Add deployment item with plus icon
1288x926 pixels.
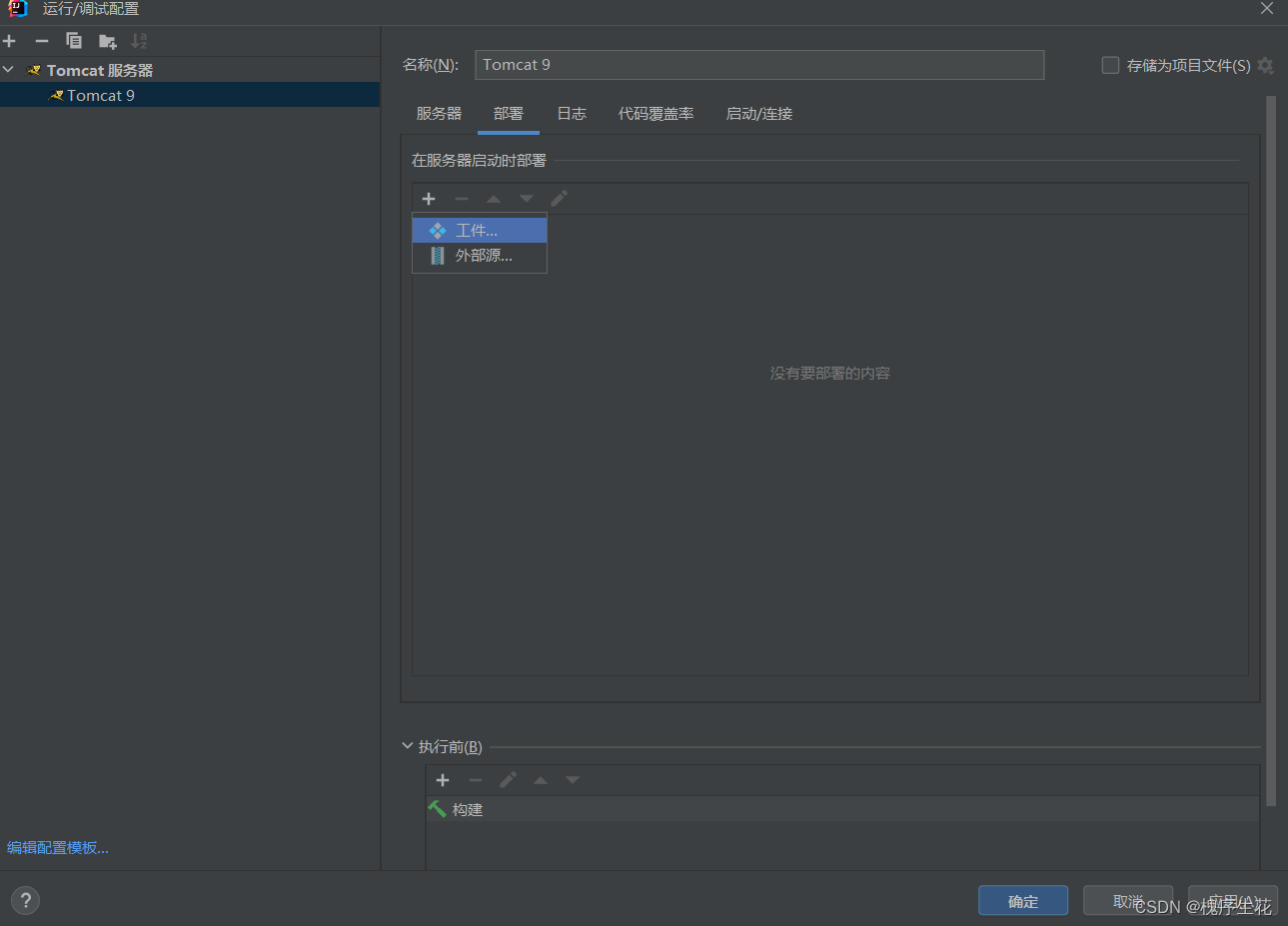point(429,199)
